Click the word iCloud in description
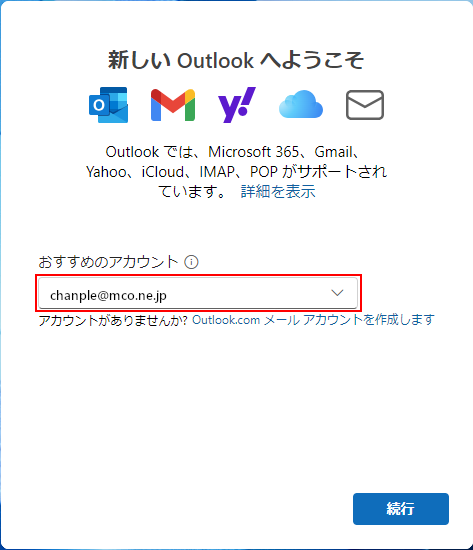This screenshot has height=550, width=473. (x=162, y=172)
